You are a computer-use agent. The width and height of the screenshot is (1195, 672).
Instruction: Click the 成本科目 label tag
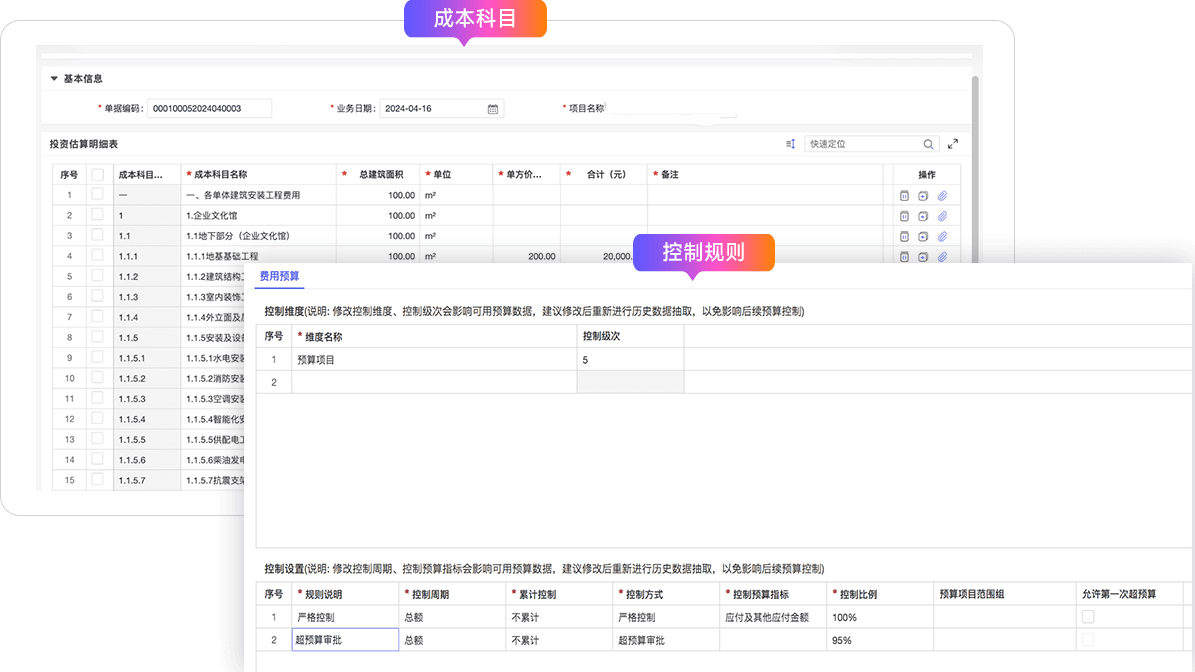(x=475, y=18)
